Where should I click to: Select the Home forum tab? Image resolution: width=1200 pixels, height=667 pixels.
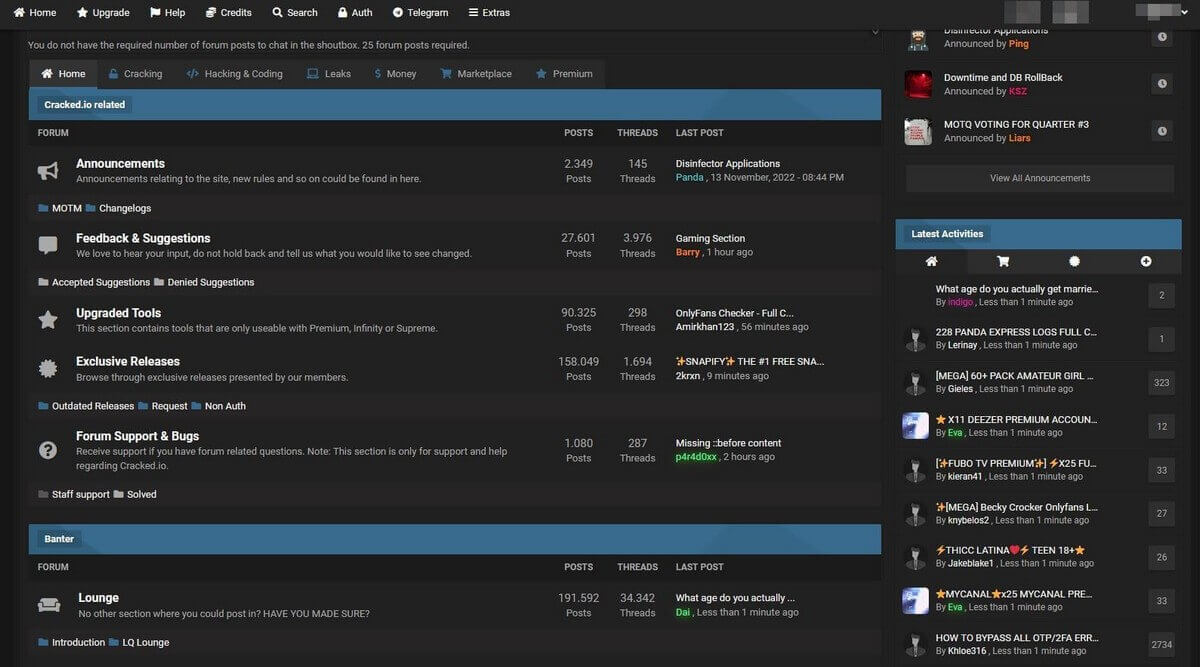[63, 74]
